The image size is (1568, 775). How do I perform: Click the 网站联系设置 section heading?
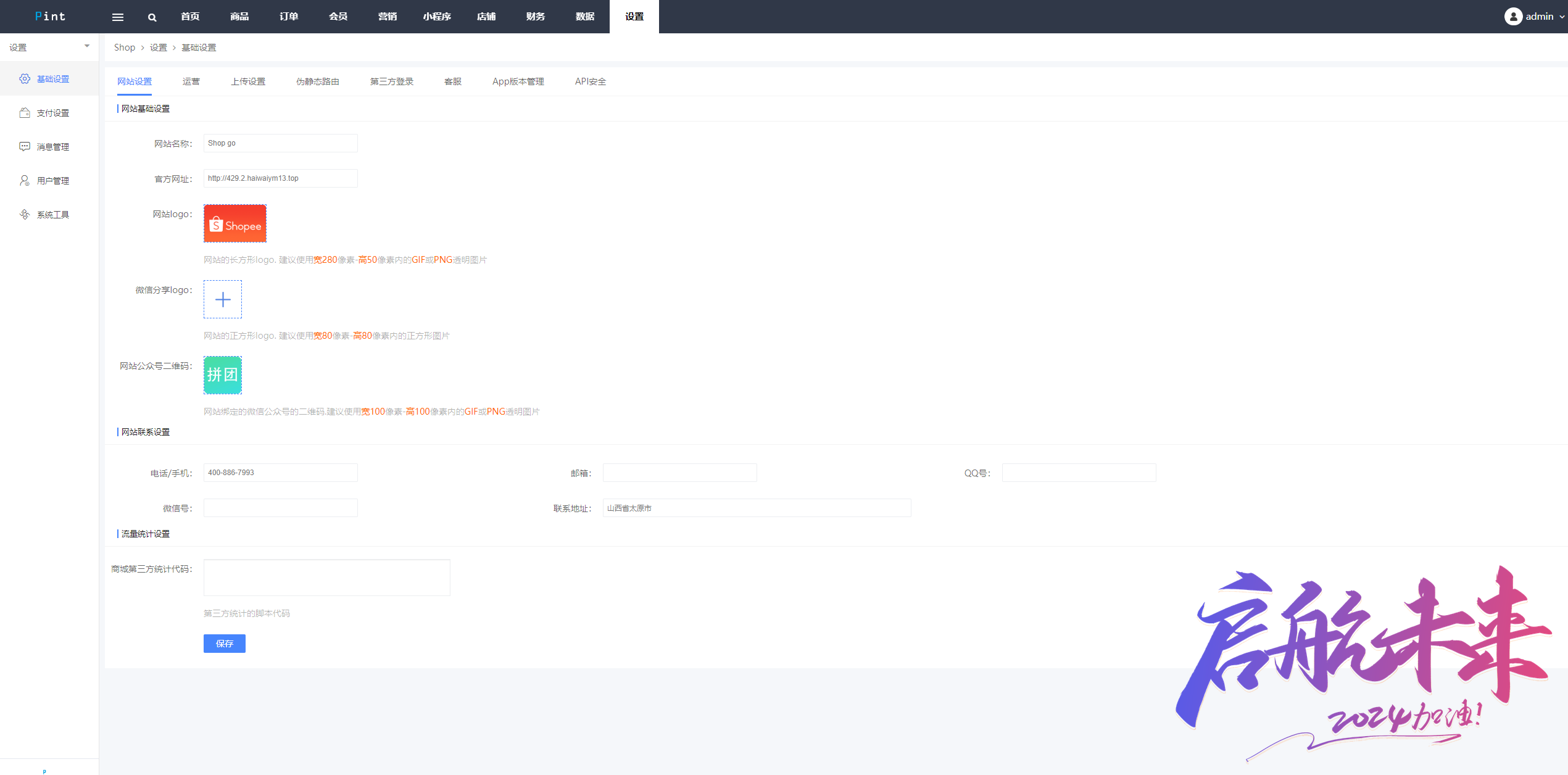point(146,432)
